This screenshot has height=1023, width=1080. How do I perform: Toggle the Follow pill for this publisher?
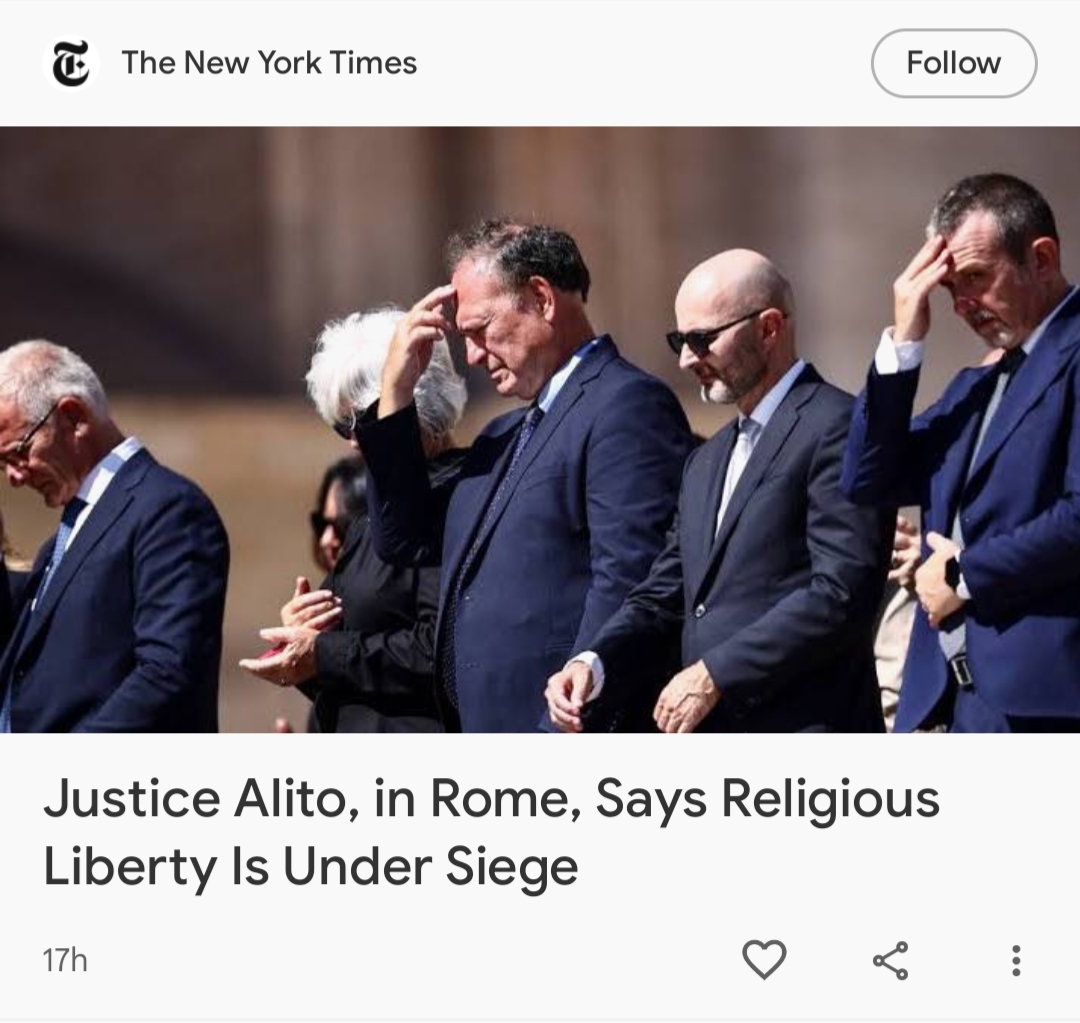[x=954, y=63]
